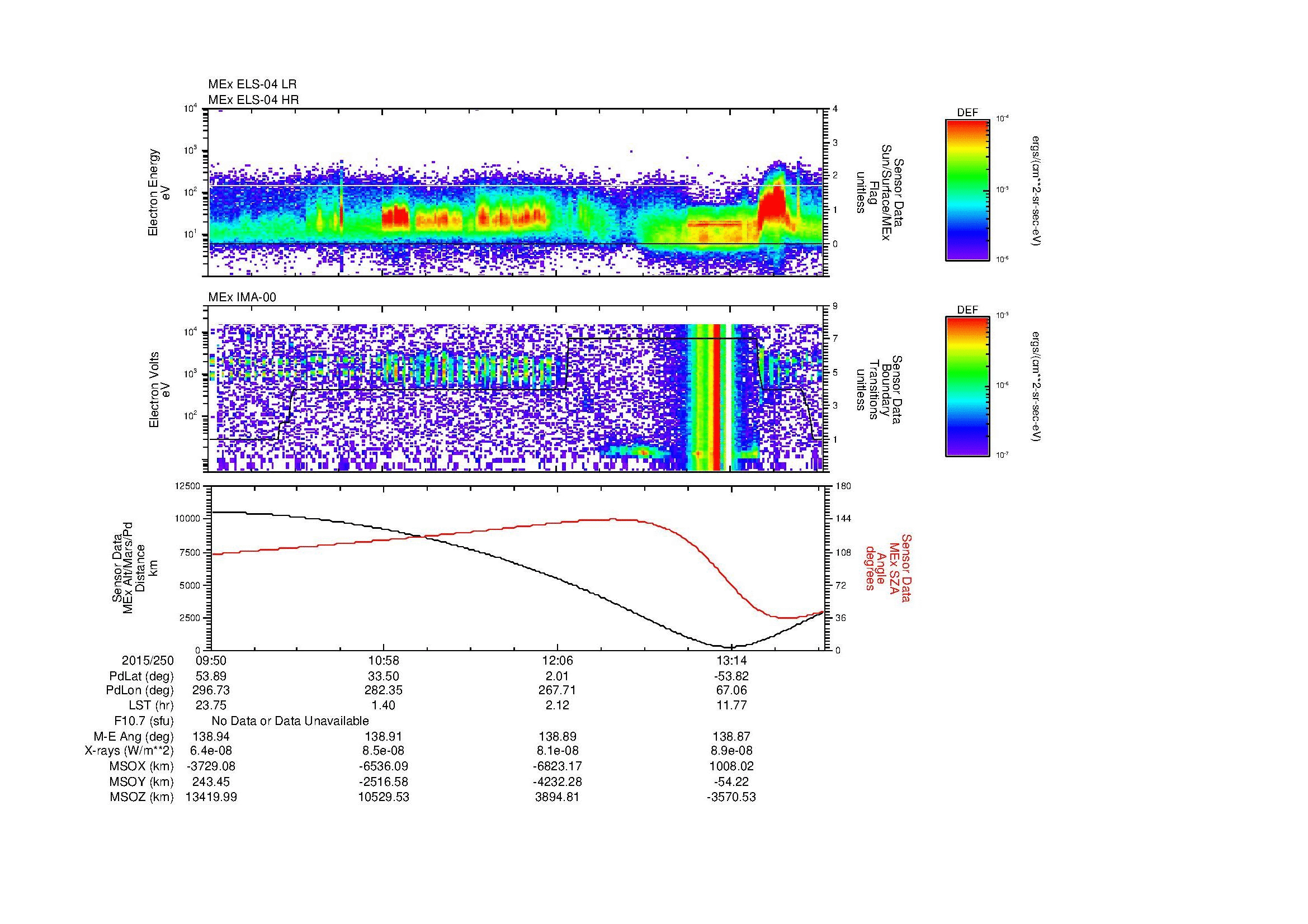Click the '144' SZA axis tick
Viewport: 1308px width, 924px height.
[843, 519]
